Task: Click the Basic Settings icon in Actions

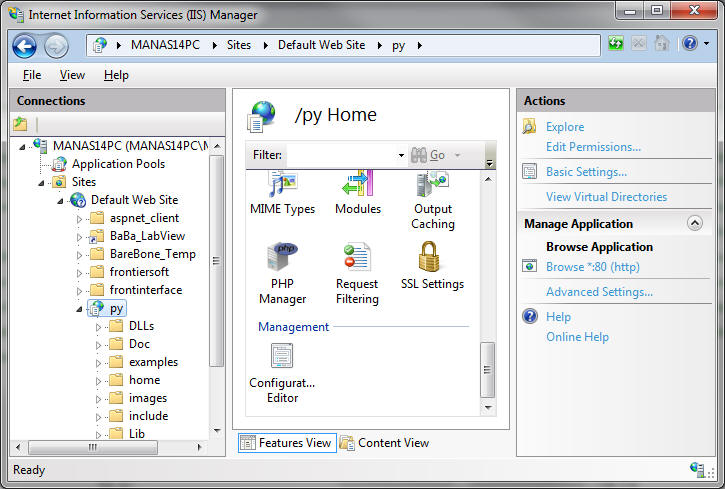Action: (x=529, y=171)
